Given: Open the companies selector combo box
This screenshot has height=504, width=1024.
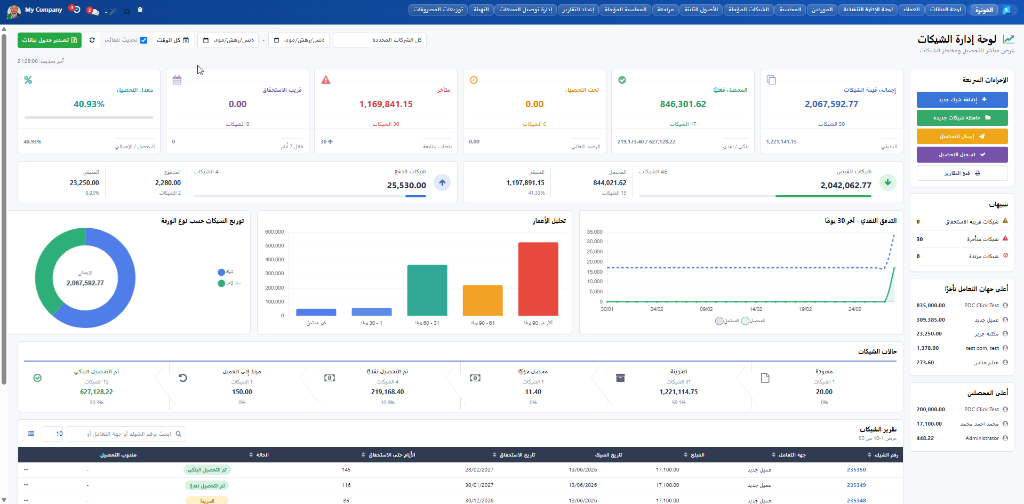Looking at the screenshot, I should [379, 40].
